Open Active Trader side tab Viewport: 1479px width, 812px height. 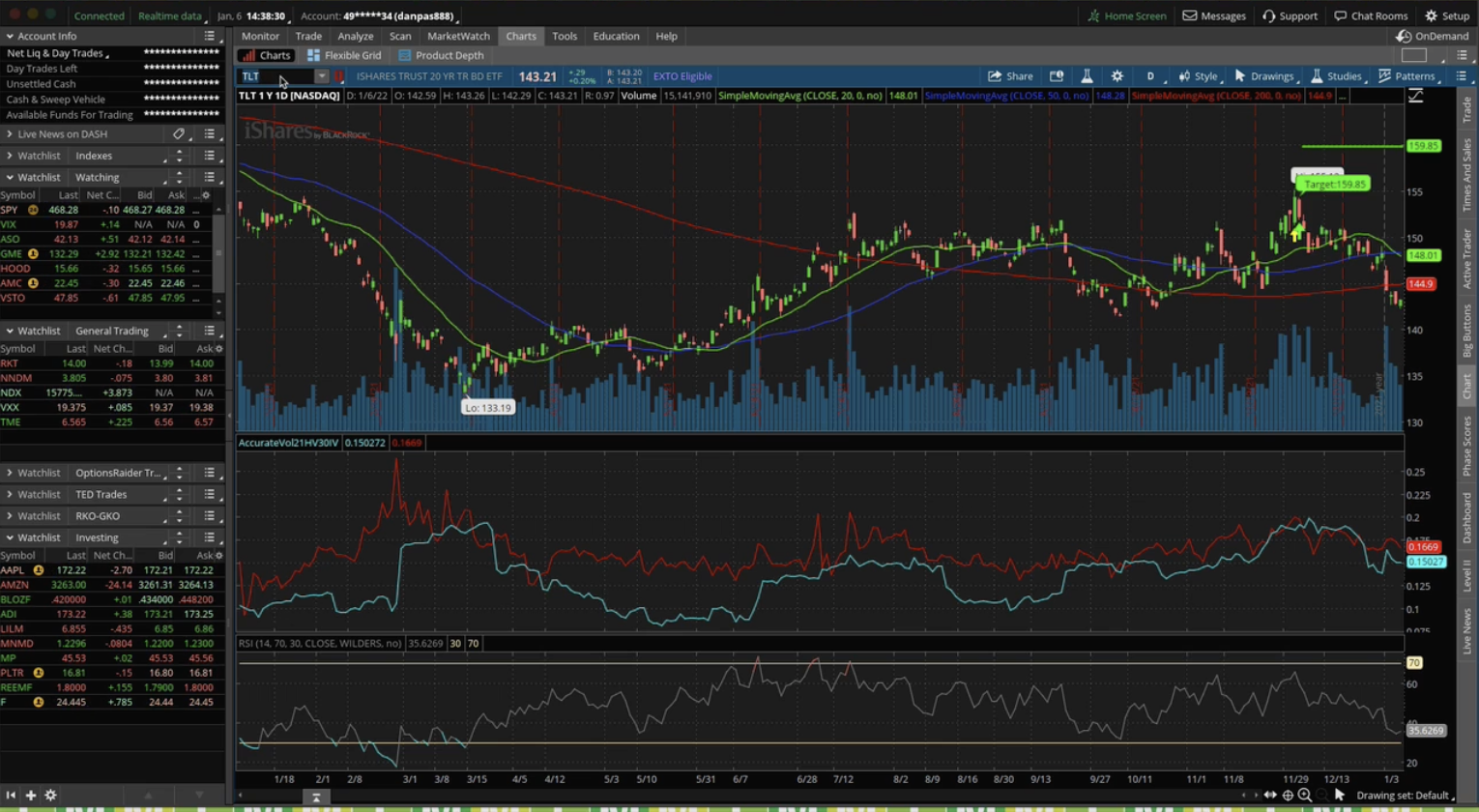(x=1467, y=257)
